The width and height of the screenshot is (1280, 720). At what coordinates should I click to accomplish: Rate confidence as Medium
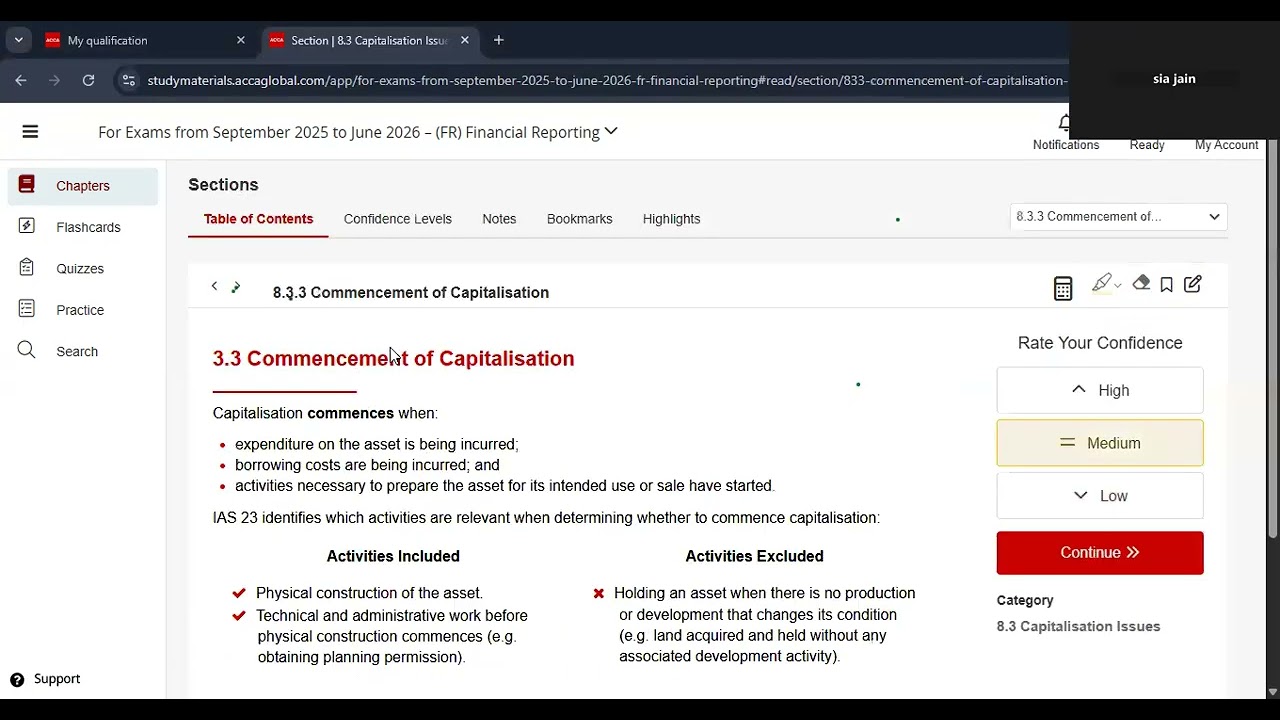1100,443
